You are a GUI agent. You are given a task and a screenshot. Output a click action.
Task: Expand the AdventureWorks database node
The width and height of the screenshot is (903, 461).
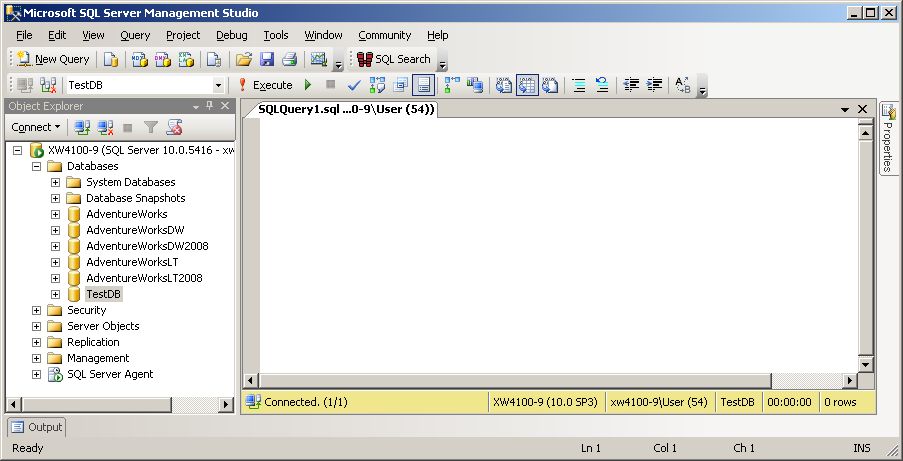pyautogui.click(x=55, y=214)
